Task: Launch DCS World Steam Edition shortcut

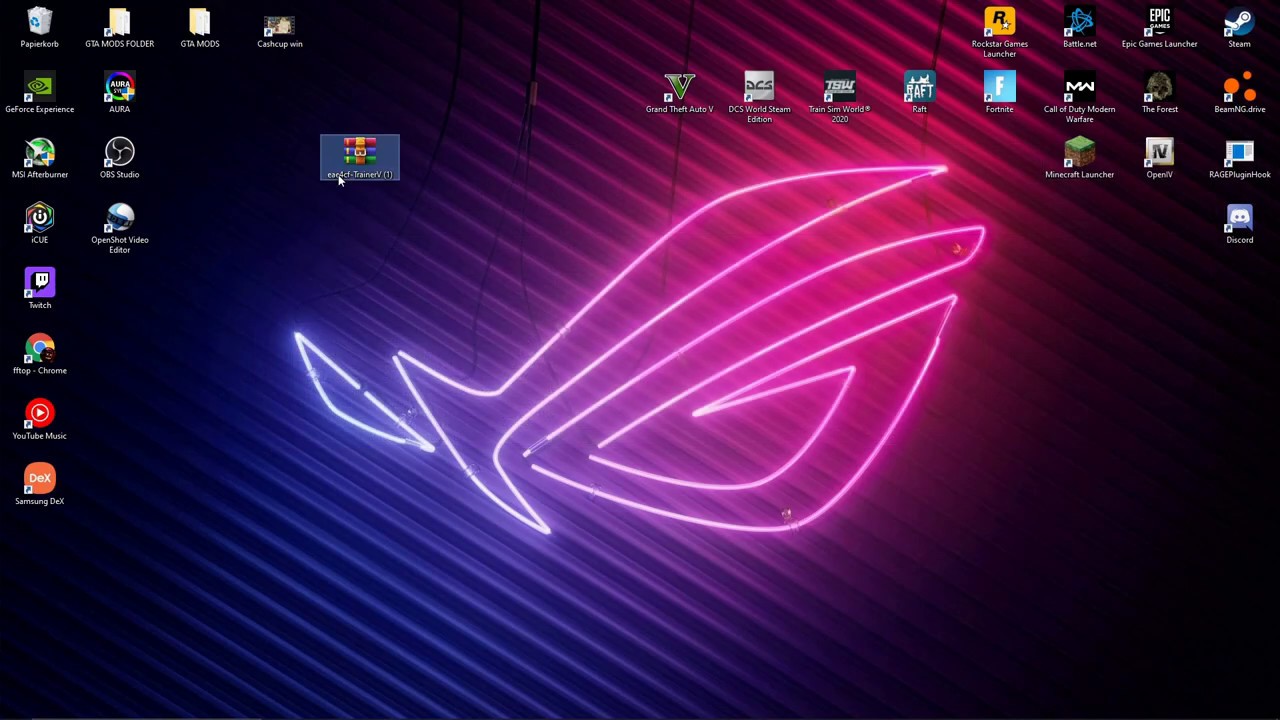Action: pos(759,97)
